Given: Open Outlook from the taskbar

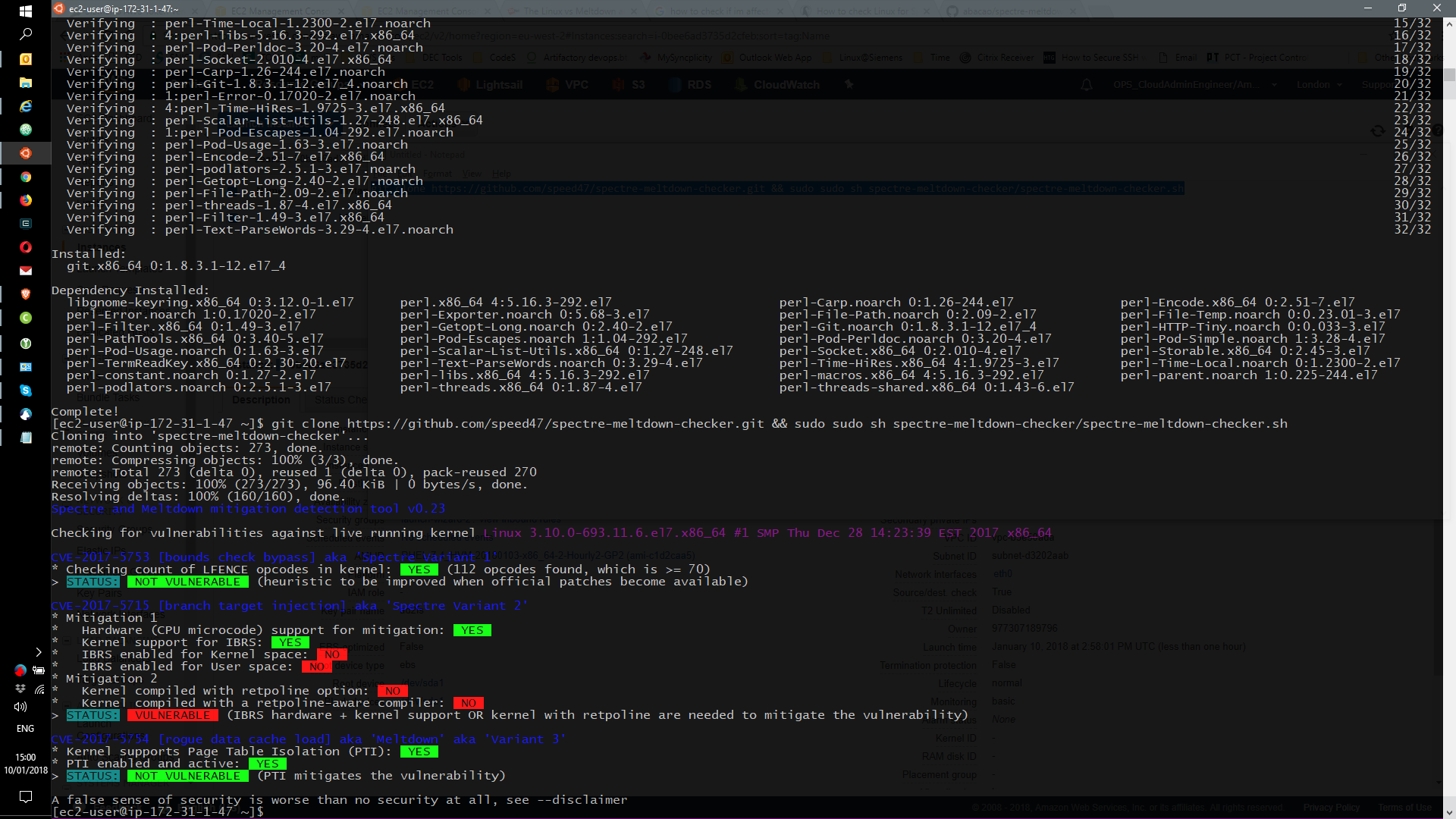Looking at the screenshot, I should point(25,59).
